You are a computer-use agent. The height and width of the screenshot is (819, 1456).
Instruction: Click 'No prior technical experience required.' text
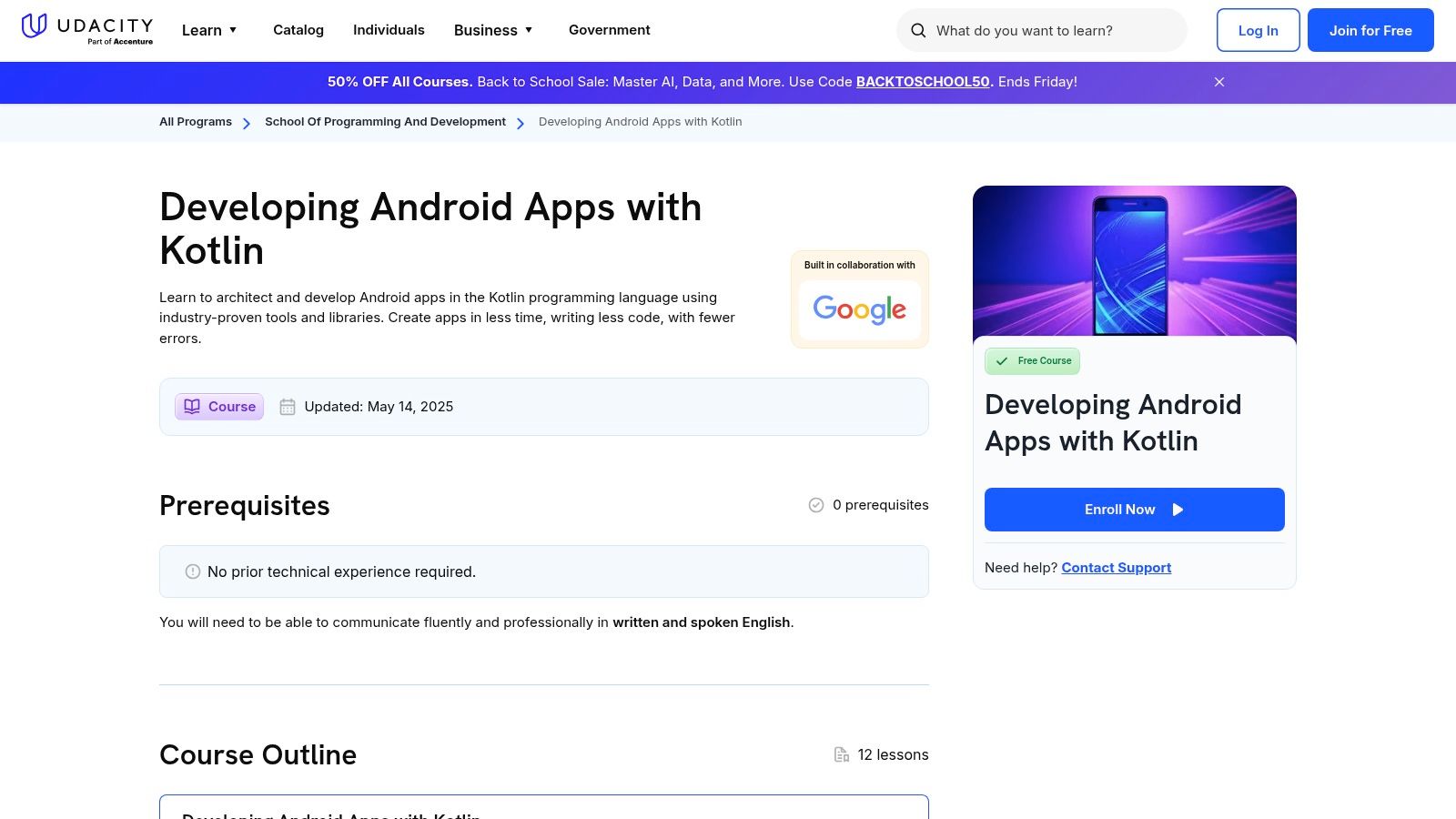pyautogui.click(x=341, y=571)
